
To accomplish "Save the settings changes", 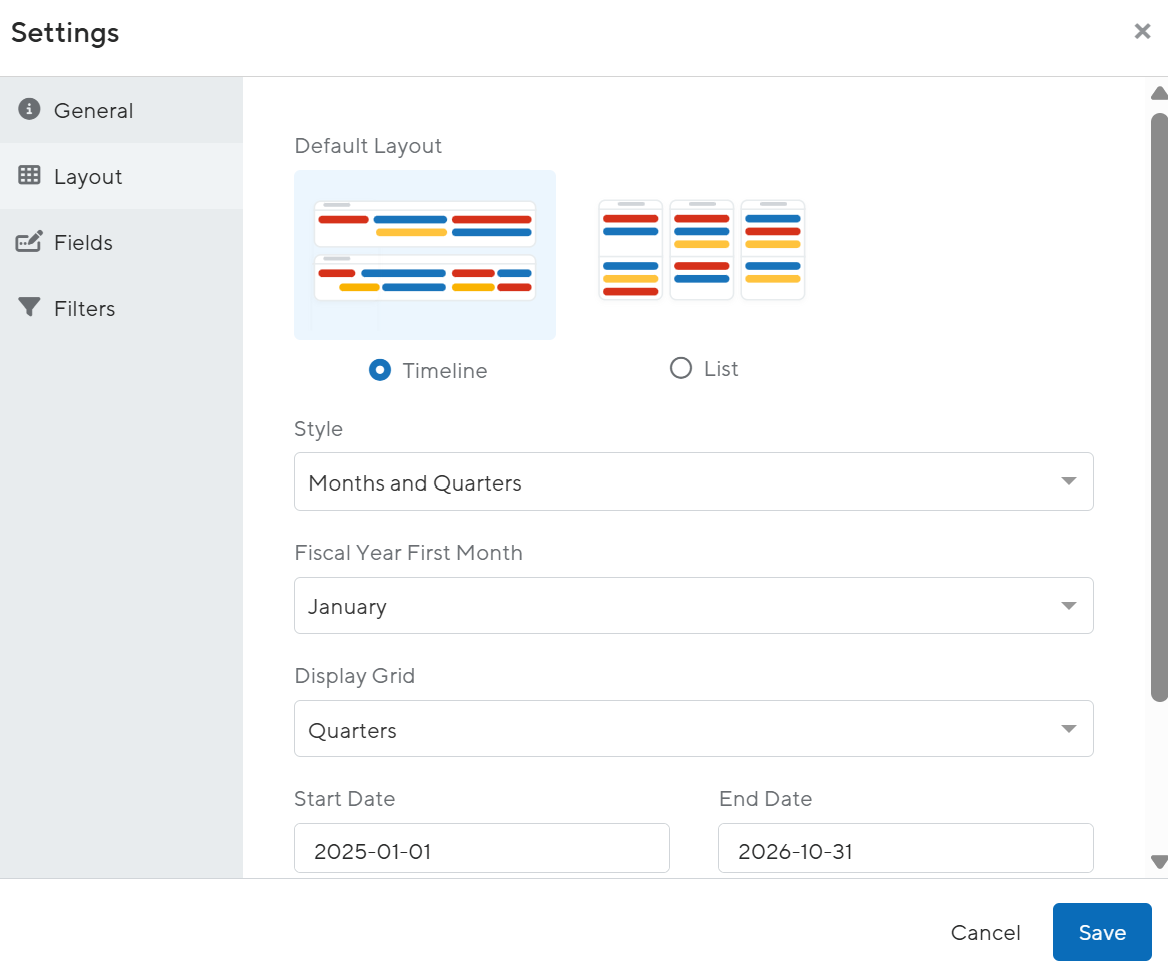I will point(1102,931).
